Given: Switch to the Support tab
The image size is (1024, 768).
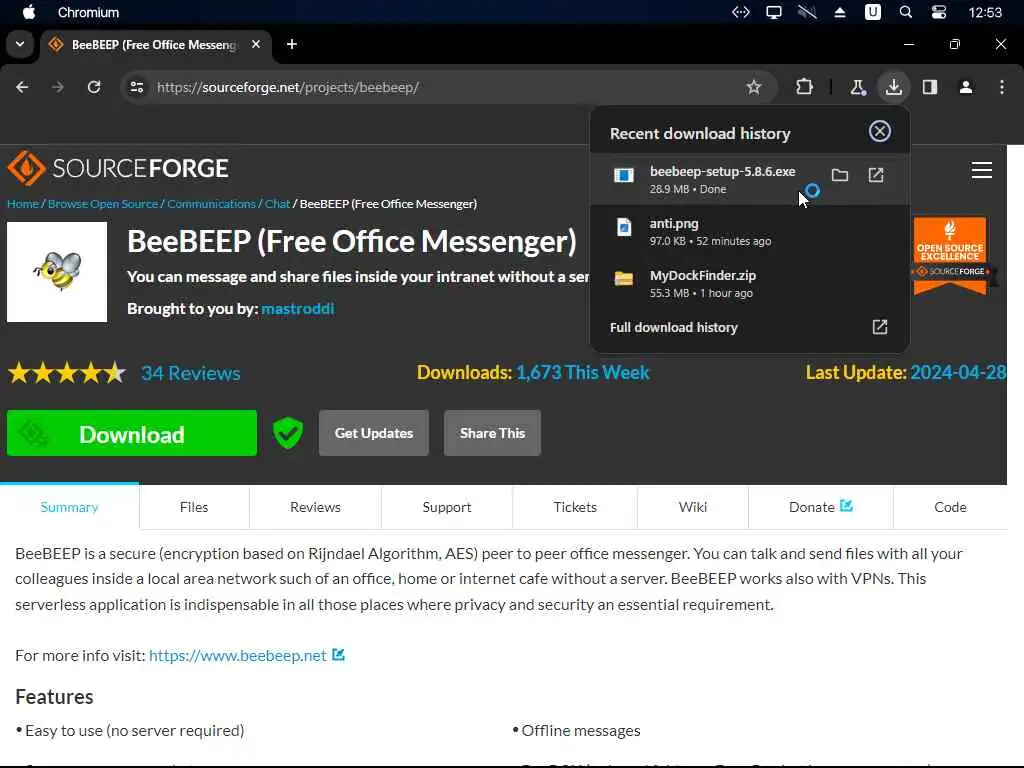Looking at the screenshot, I should [x=447, y=507].
